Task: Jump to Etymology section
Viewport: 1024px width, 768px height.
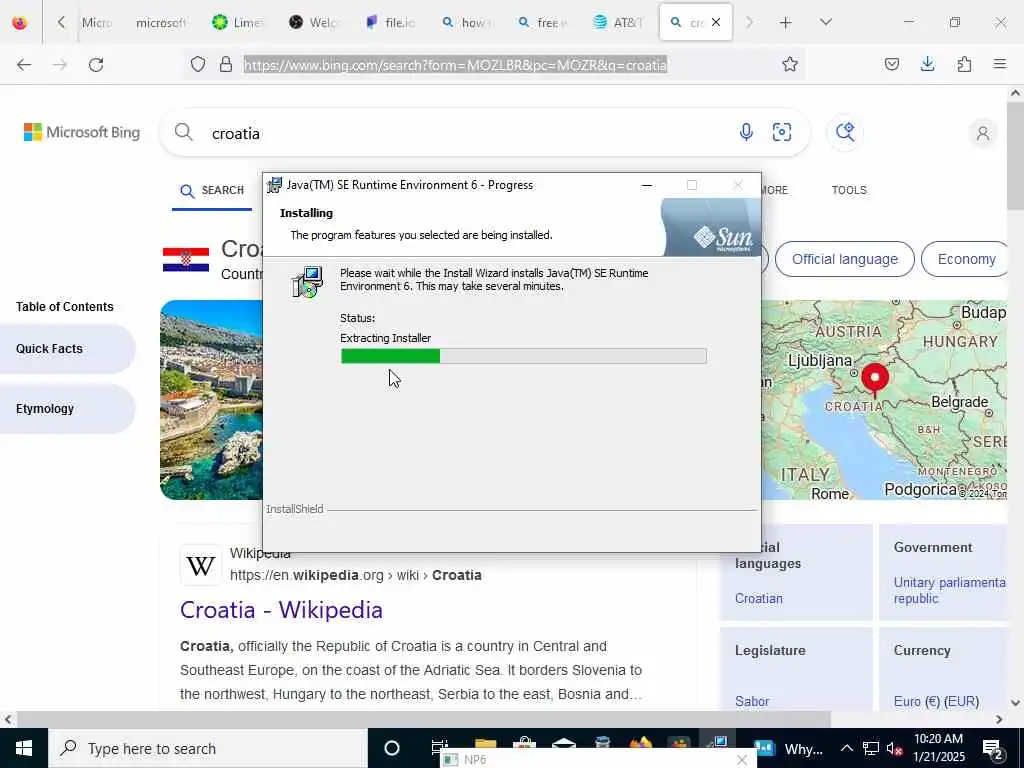Action: click(x=67, y=409)
